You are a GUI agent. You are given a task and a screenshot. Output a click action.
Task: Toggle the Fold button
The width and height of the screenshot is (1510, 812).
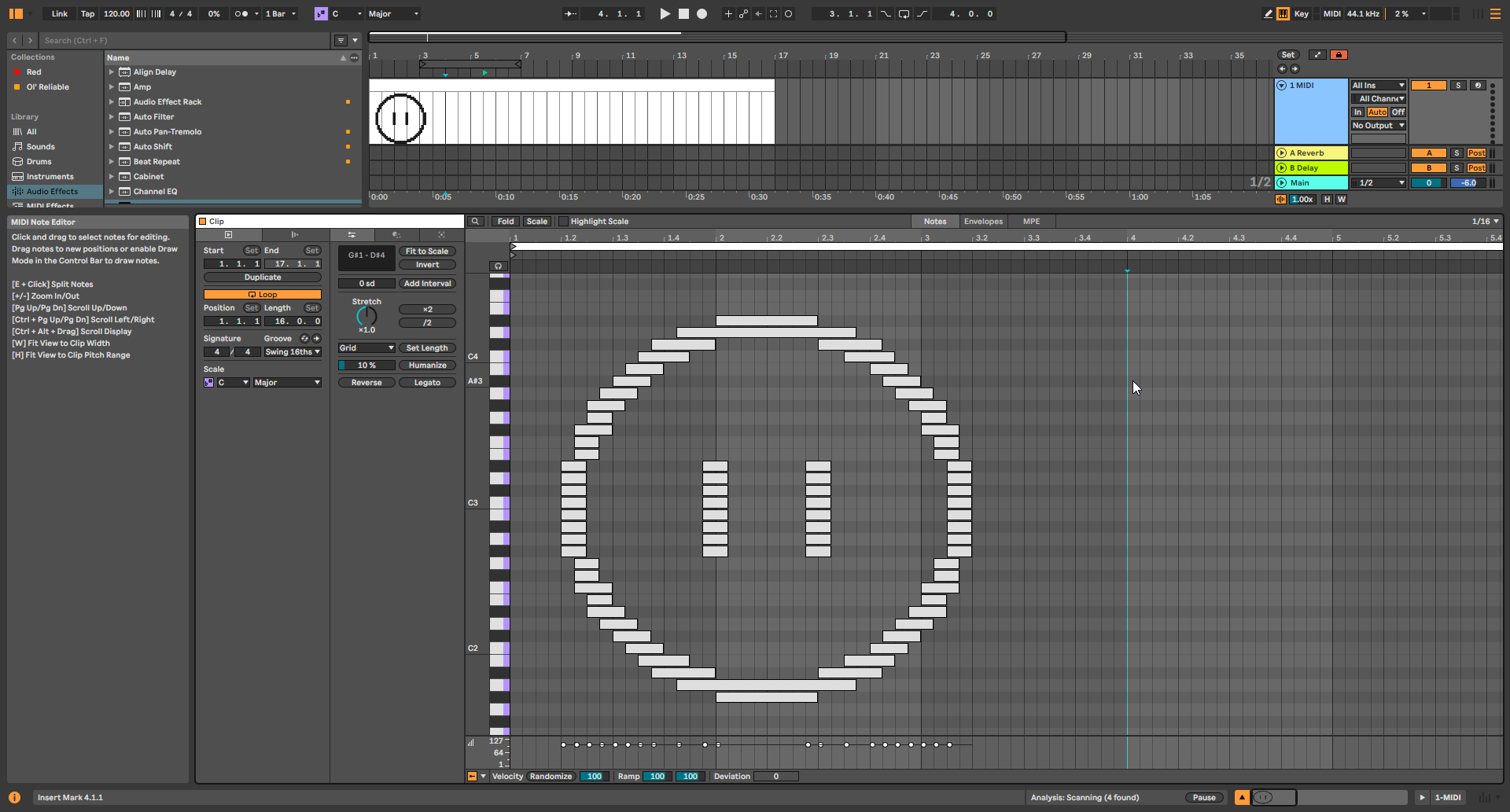point(506,222)
